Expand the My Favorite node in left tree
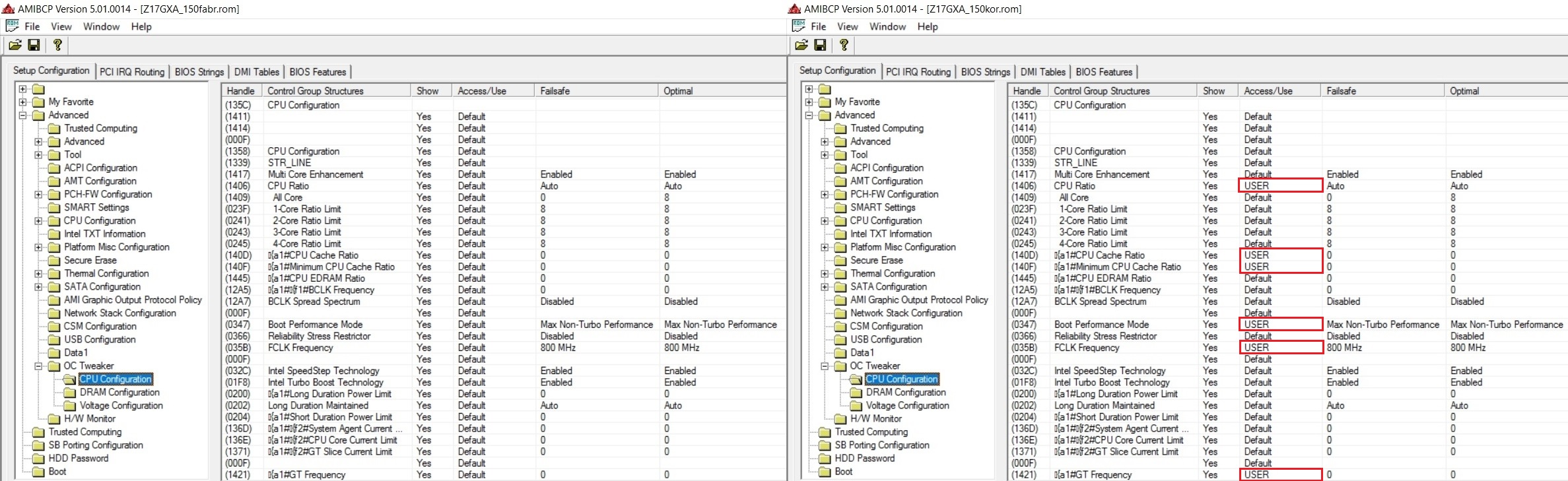1568x481 pixels. (22, 102)
